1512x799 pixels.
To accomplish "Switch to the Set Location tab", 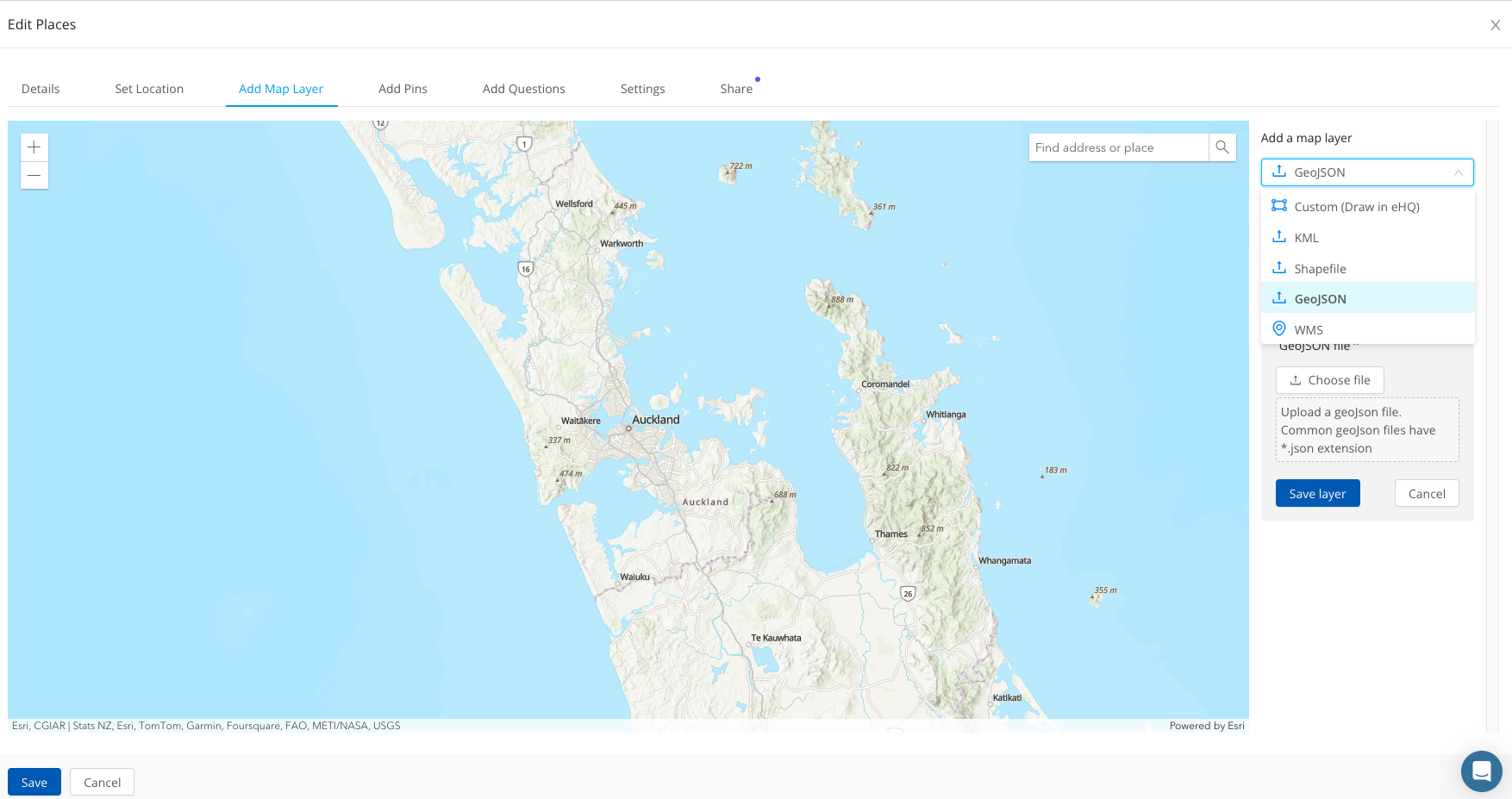I will tap(149, 89).
